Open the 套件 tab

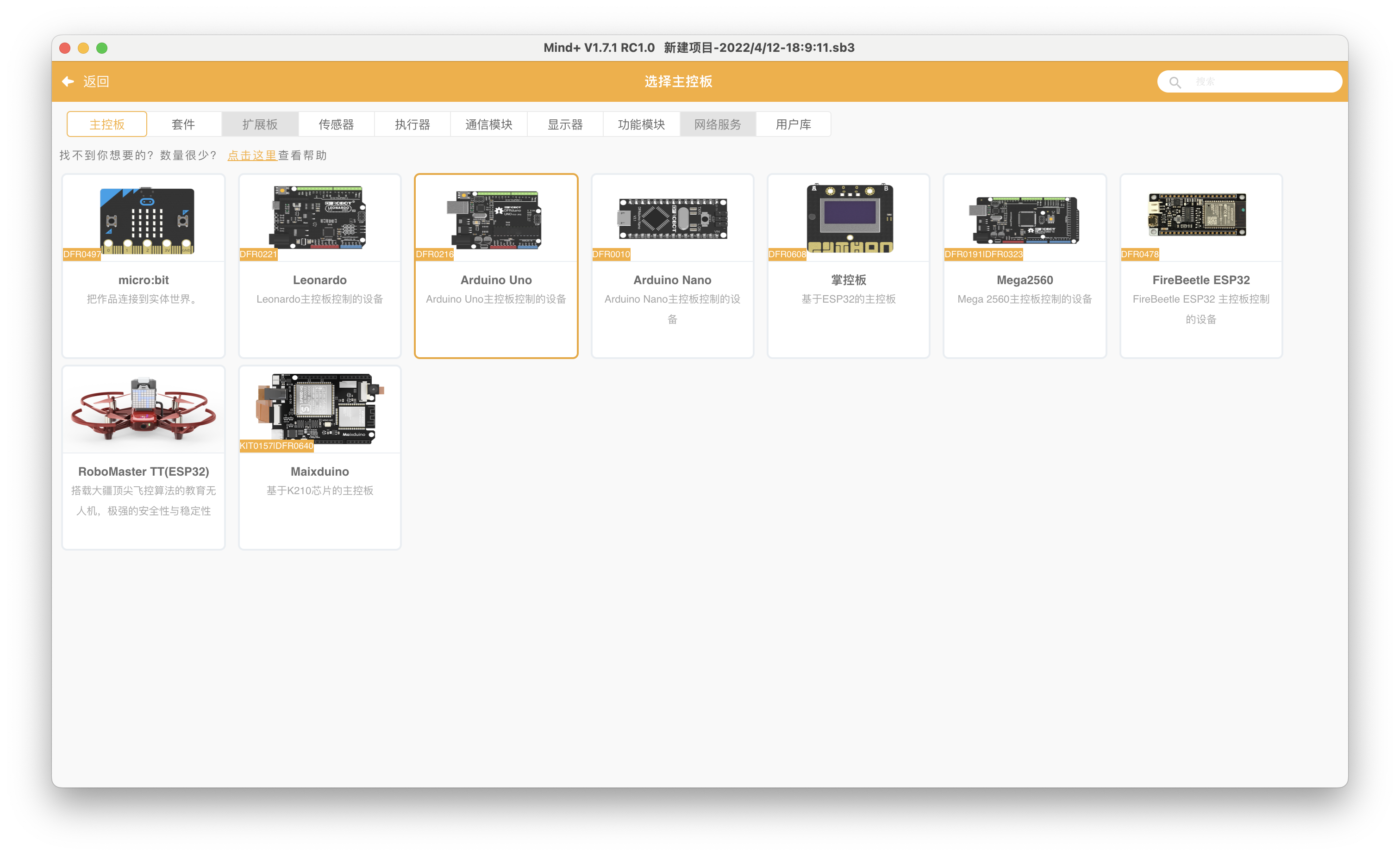(183, 124)
